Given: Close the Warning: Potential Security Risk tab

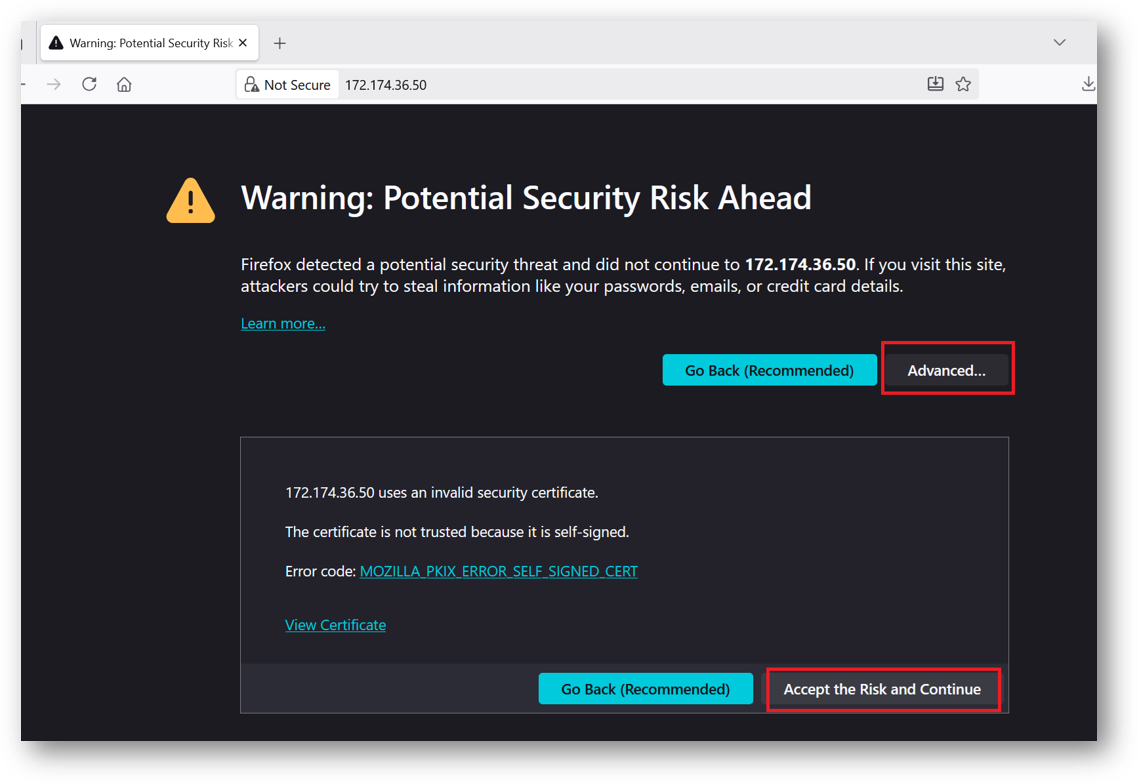Looking at the screenshot, I should tap(243, 43).
